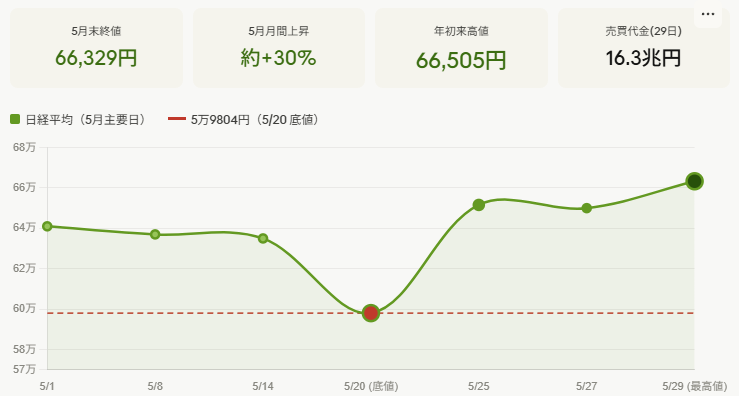The width and height of the screenshot is (739, 396).
Task: Click the 5/8 data point marker
Action: tap(155, 234)
